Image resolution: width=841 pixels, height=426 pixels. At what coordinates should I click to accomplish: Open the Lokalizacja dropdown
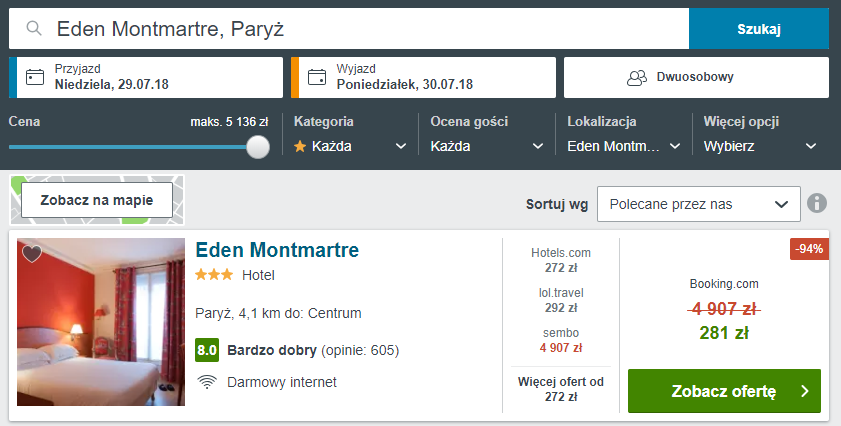click(624, 146)
